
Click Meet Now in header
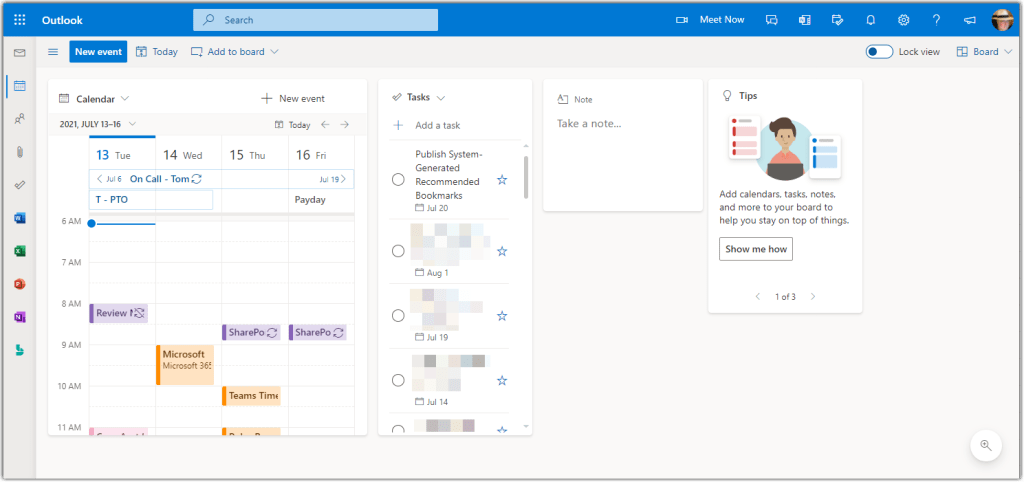coord(712,19)
